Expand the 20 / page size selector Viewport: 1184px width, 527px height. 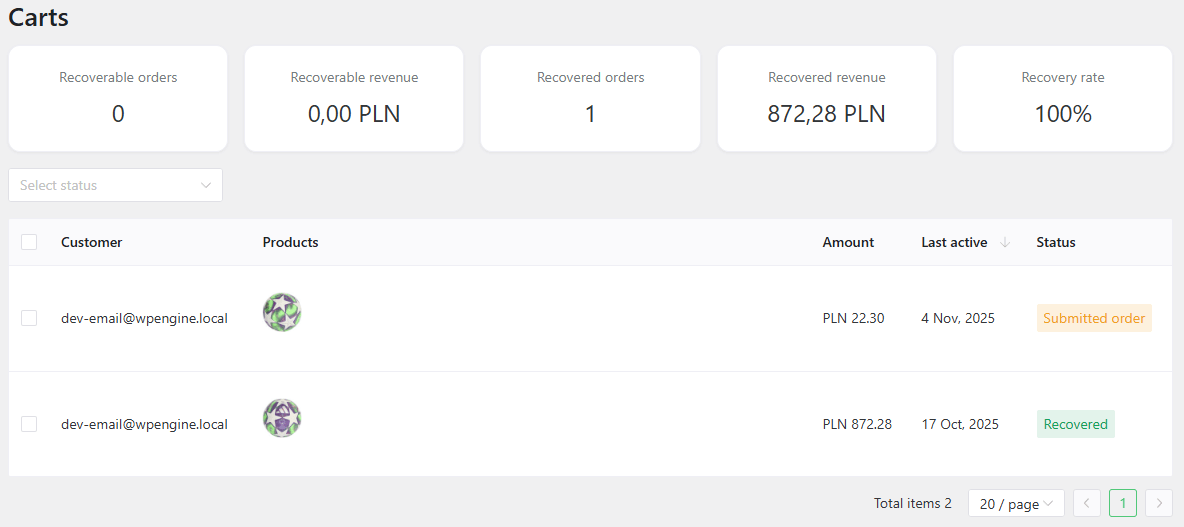pos(1016,503)
